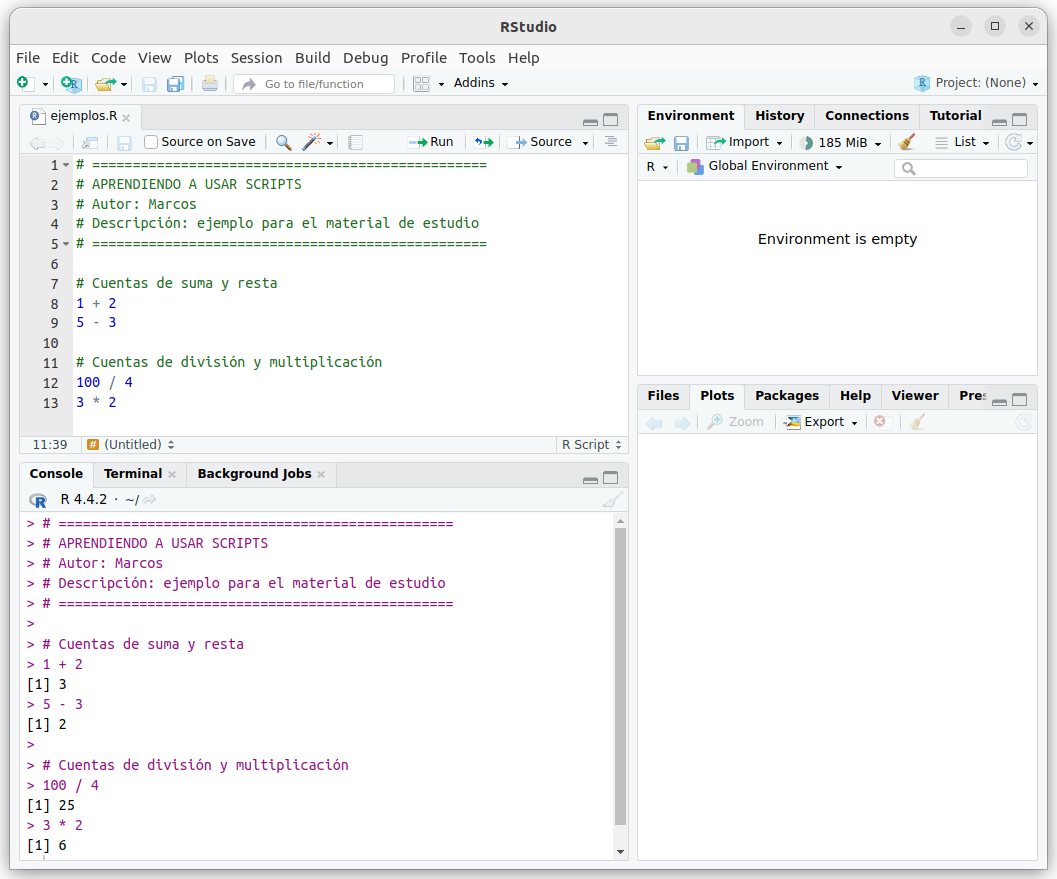This screenshot has width=1057, height=879.
Task: Open the New File dropdown arrow
Action: tap(45, 84)
